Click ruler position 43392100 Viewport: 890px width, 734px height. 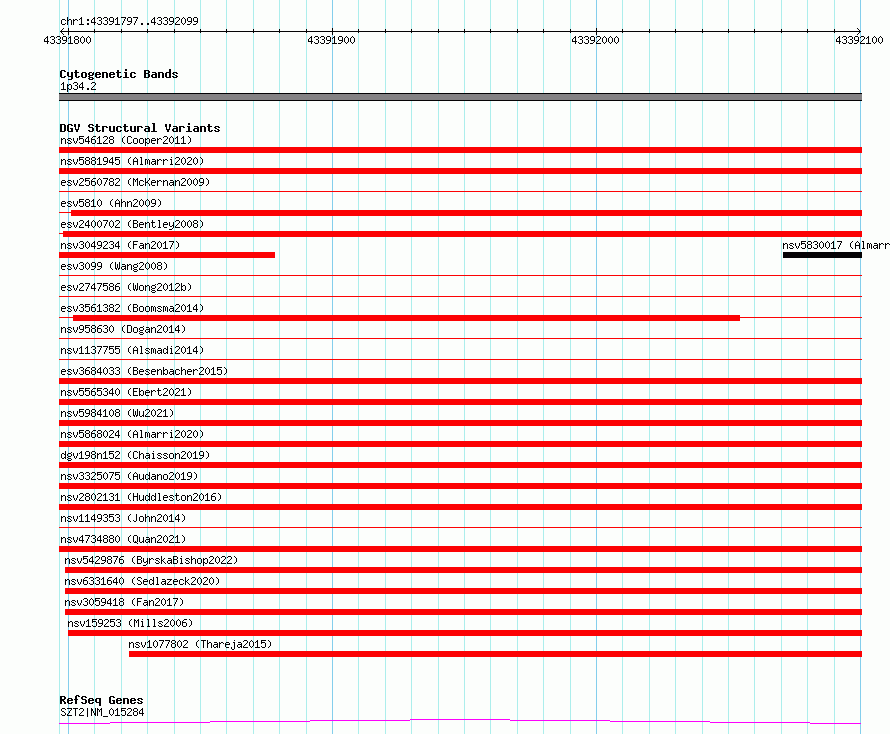[x=859, y=40]
